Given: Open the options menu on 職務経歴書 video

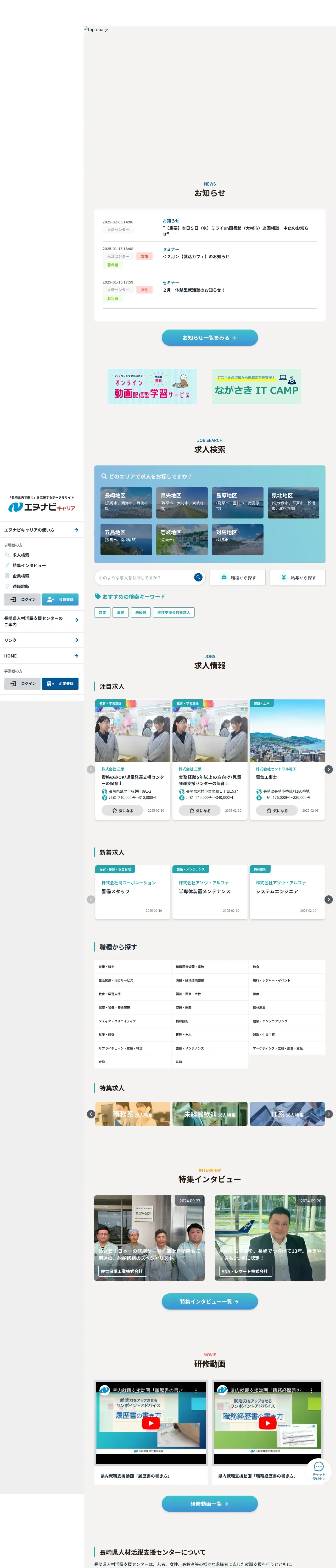Looking at the screenshot, I should (x=312, y=1390).
